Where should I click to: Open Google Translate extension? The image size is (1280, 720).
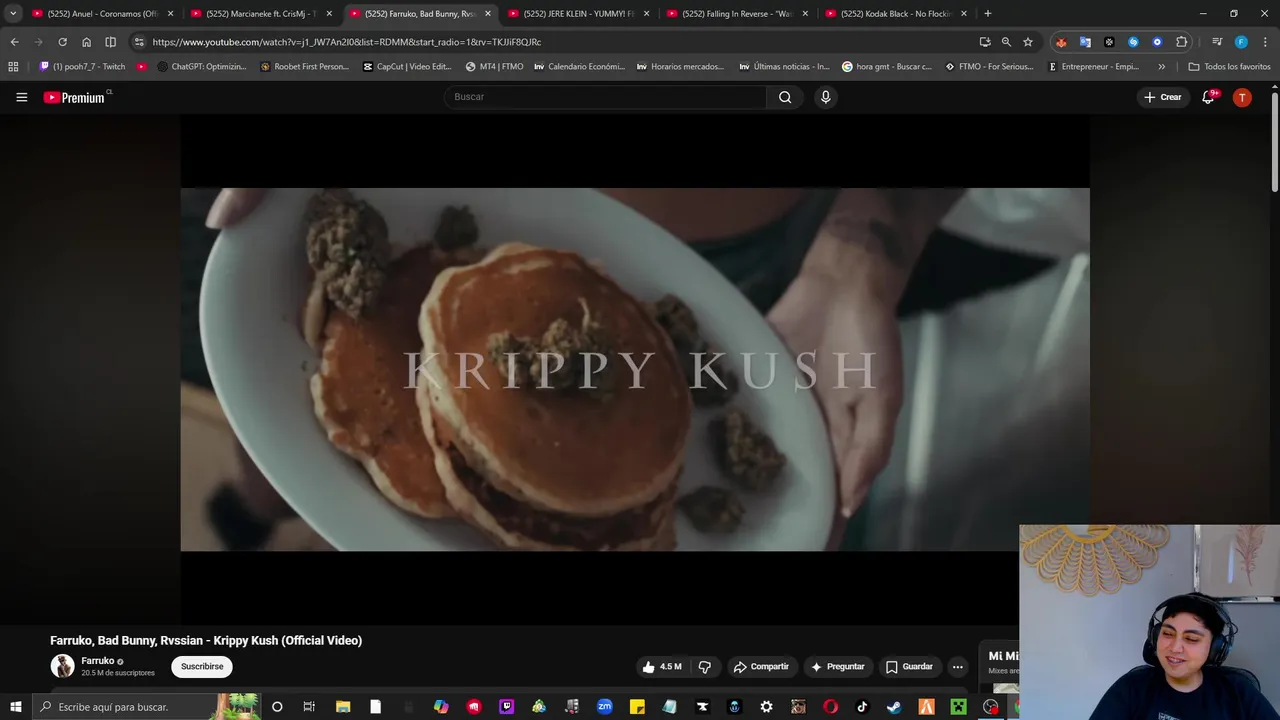(x=1085, y=42)
